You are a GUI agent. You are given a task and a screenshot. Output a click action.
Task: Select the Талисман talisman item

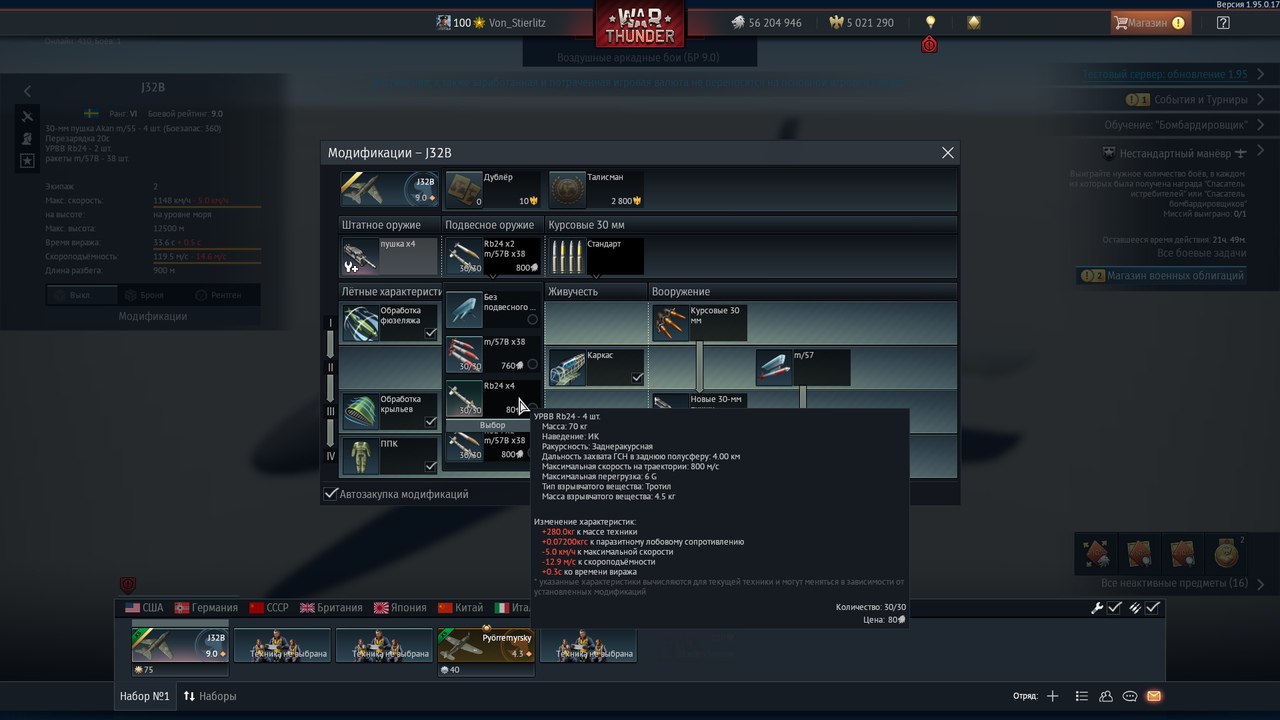tap(596, 189)
